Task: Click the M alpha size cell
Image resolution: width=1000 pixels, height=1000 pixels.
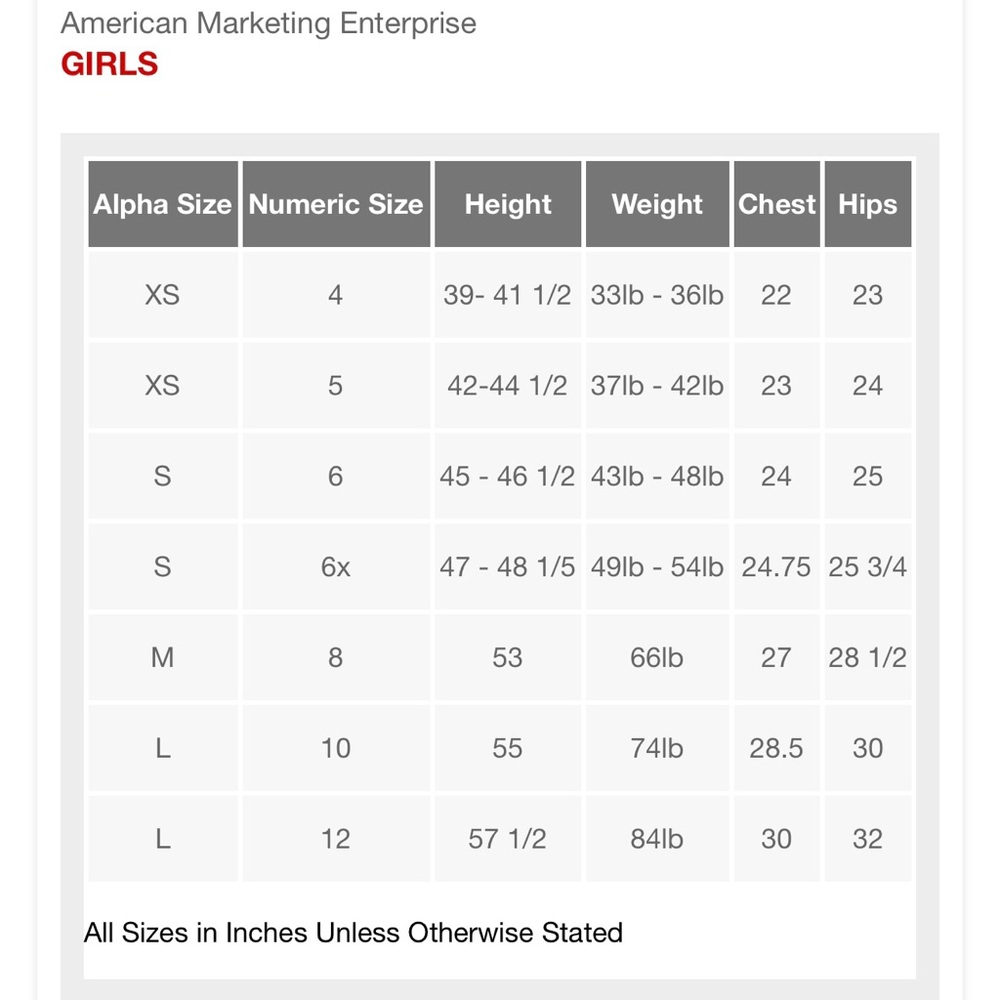Action: pos(163,657)
